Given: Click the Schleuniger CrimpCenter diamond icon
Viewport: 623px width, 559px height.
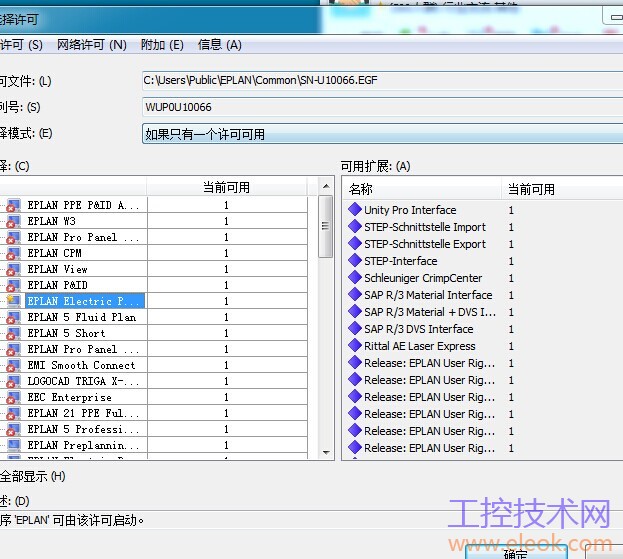Looking at the screenshot, I should pos(354,277).
